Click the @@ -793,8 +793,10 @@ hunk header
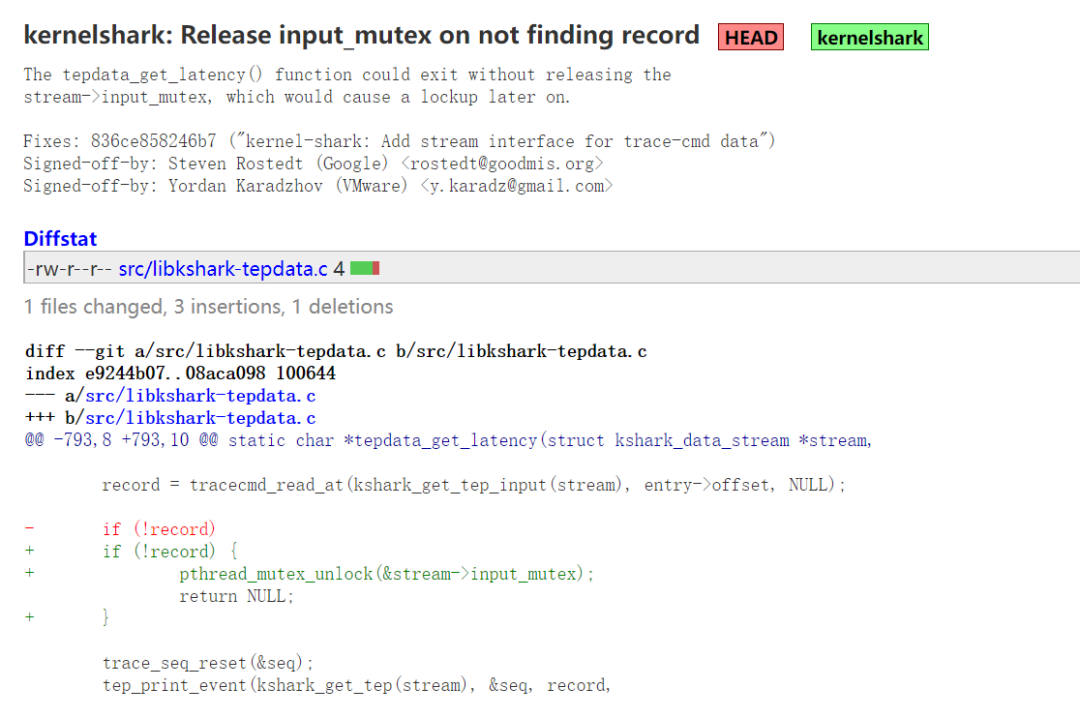This screenshot has width=1080, height=718. [448, 440]
